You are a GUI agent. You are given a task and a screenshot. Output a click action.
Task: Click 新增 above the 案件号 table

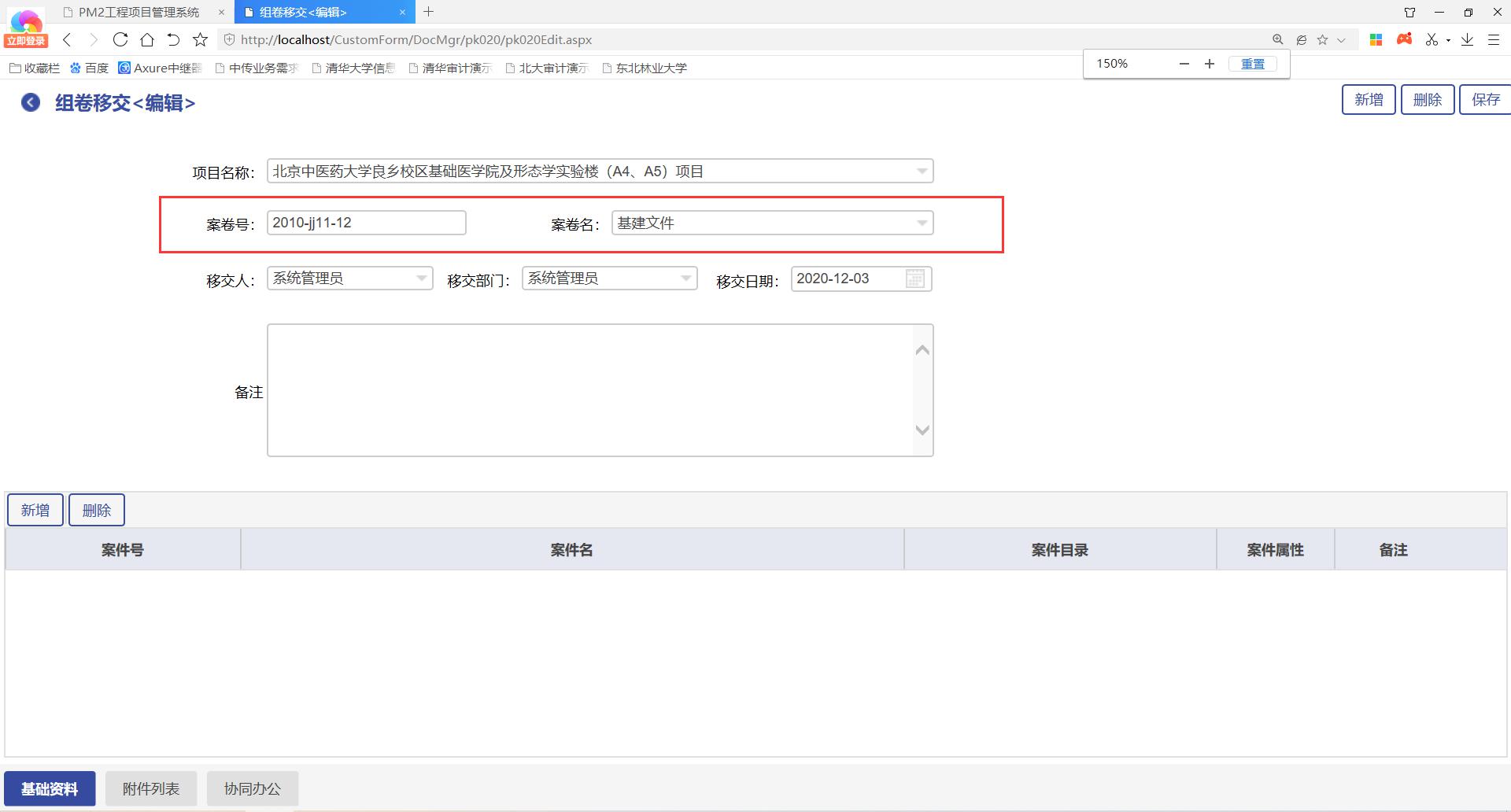click(35, 510)
